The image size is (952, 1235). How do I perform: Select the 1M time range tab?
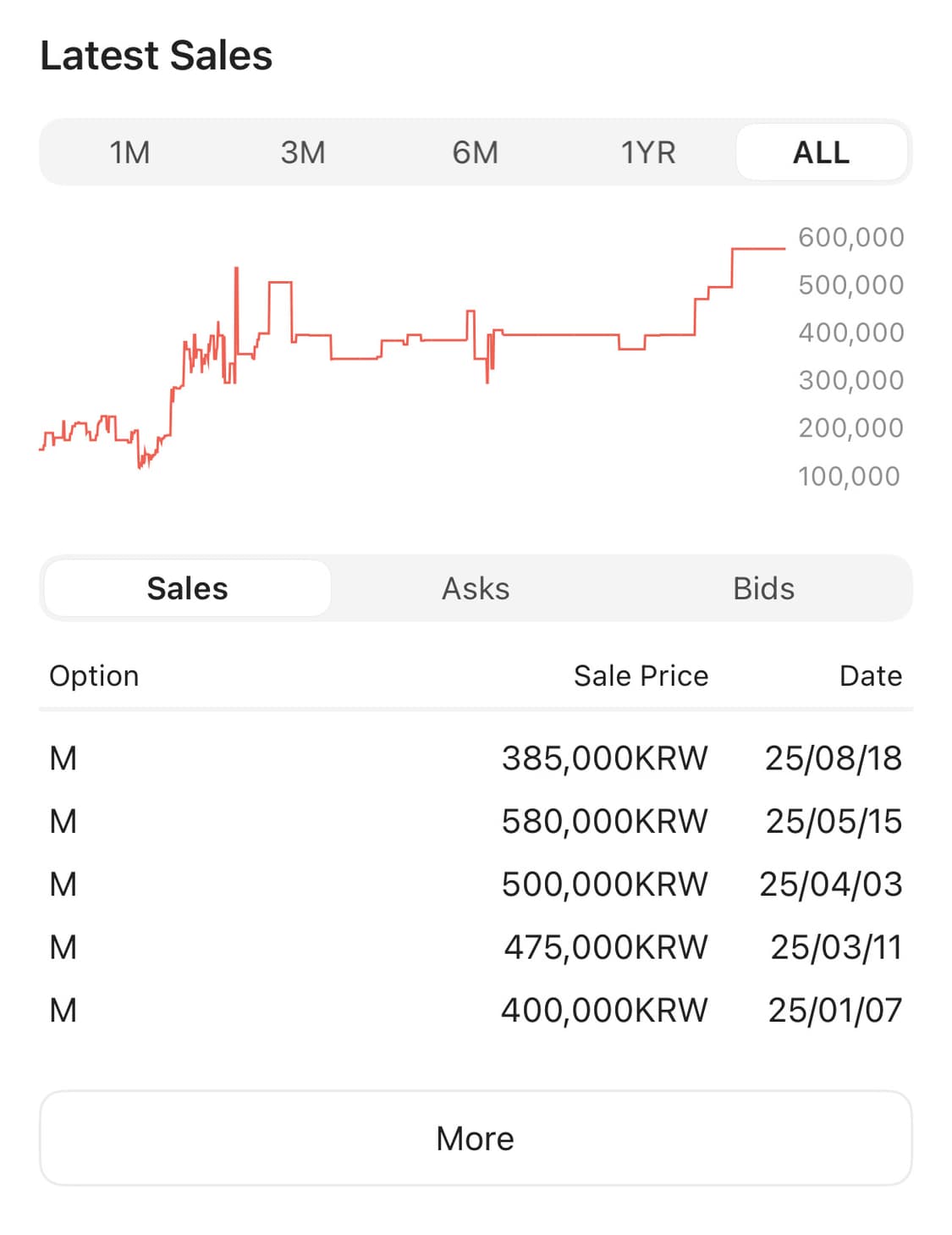click(129, 152)
